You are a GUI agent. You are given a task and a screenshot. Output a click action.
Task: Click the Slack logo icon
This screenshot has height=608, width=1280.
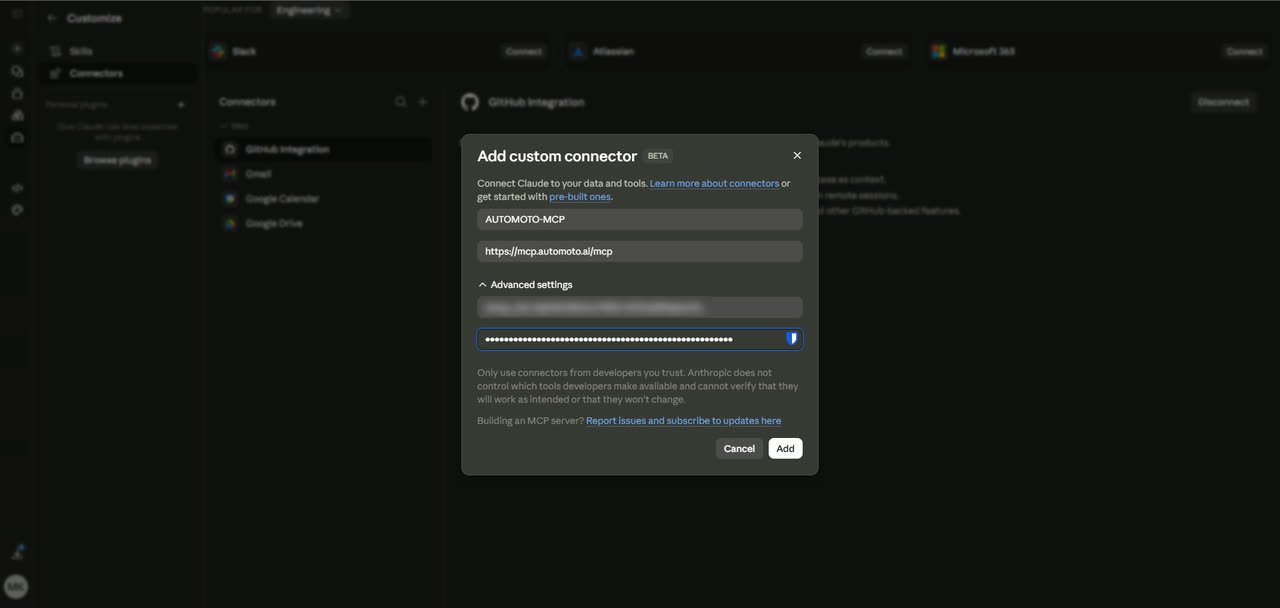(x=218, y=51)
